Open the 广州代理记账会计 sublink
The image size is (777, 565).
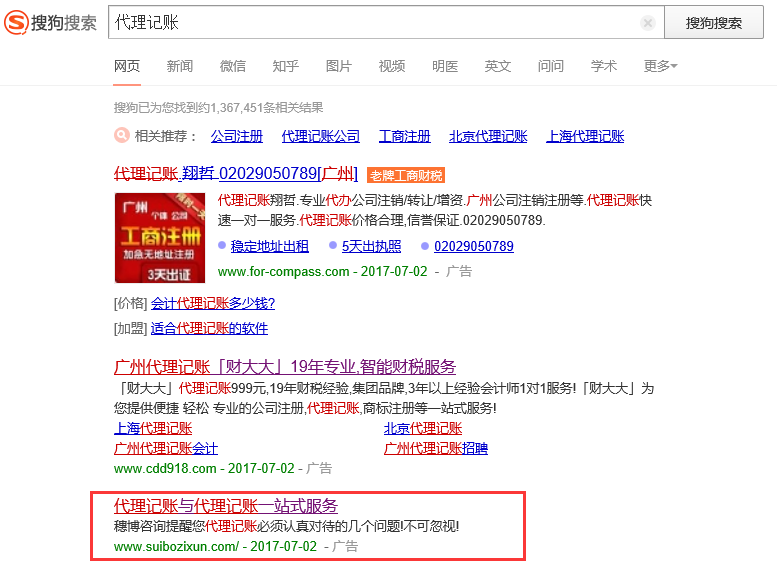166,449
